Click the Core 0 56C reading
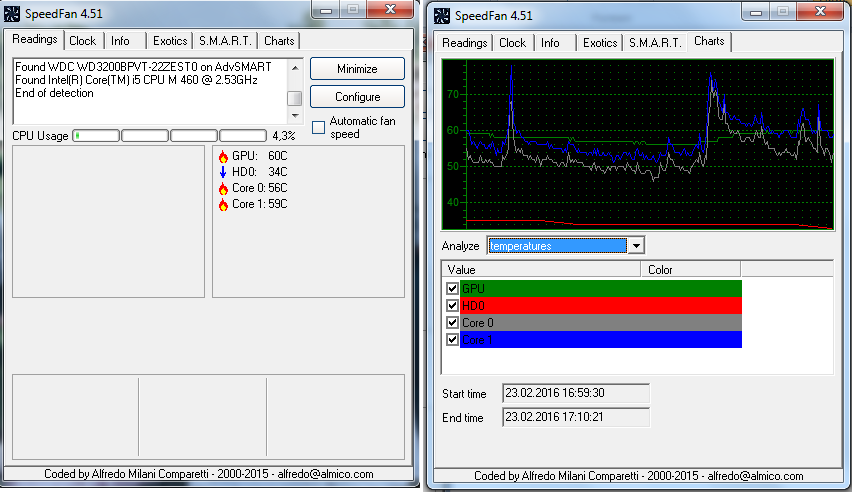Viewport: 852px width, 492px height. [x=259, y=188]
